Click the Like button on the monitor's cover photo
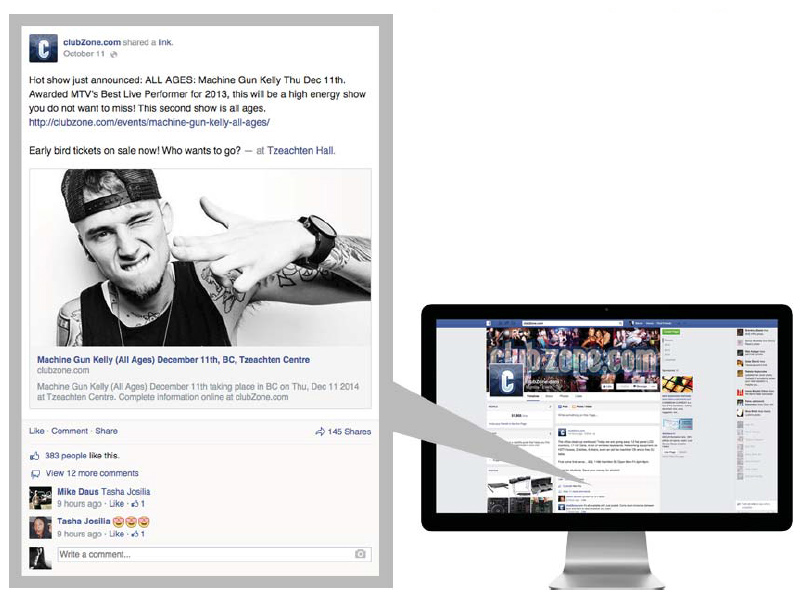Screen dimensions: 806x597 [608, 386]
